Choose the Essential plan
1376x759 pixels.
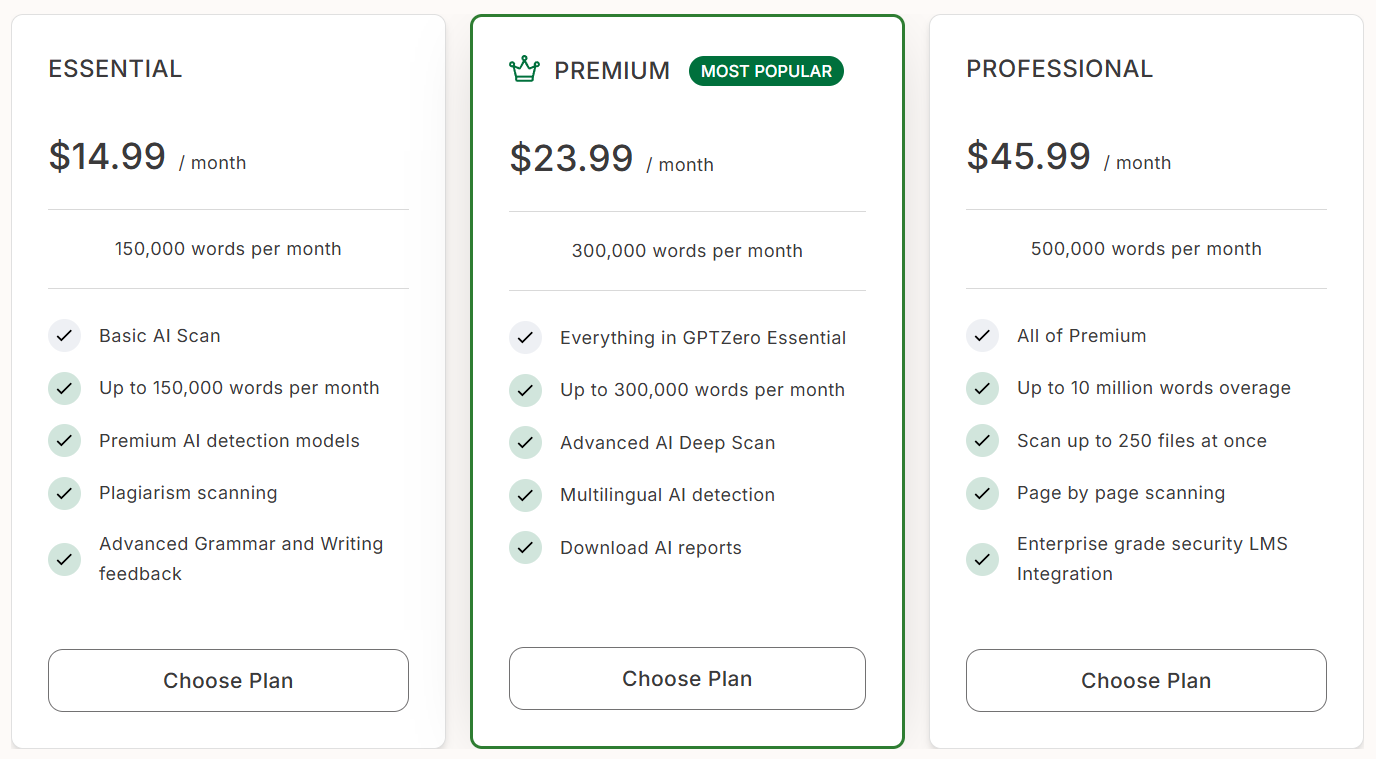pos(228,681)
